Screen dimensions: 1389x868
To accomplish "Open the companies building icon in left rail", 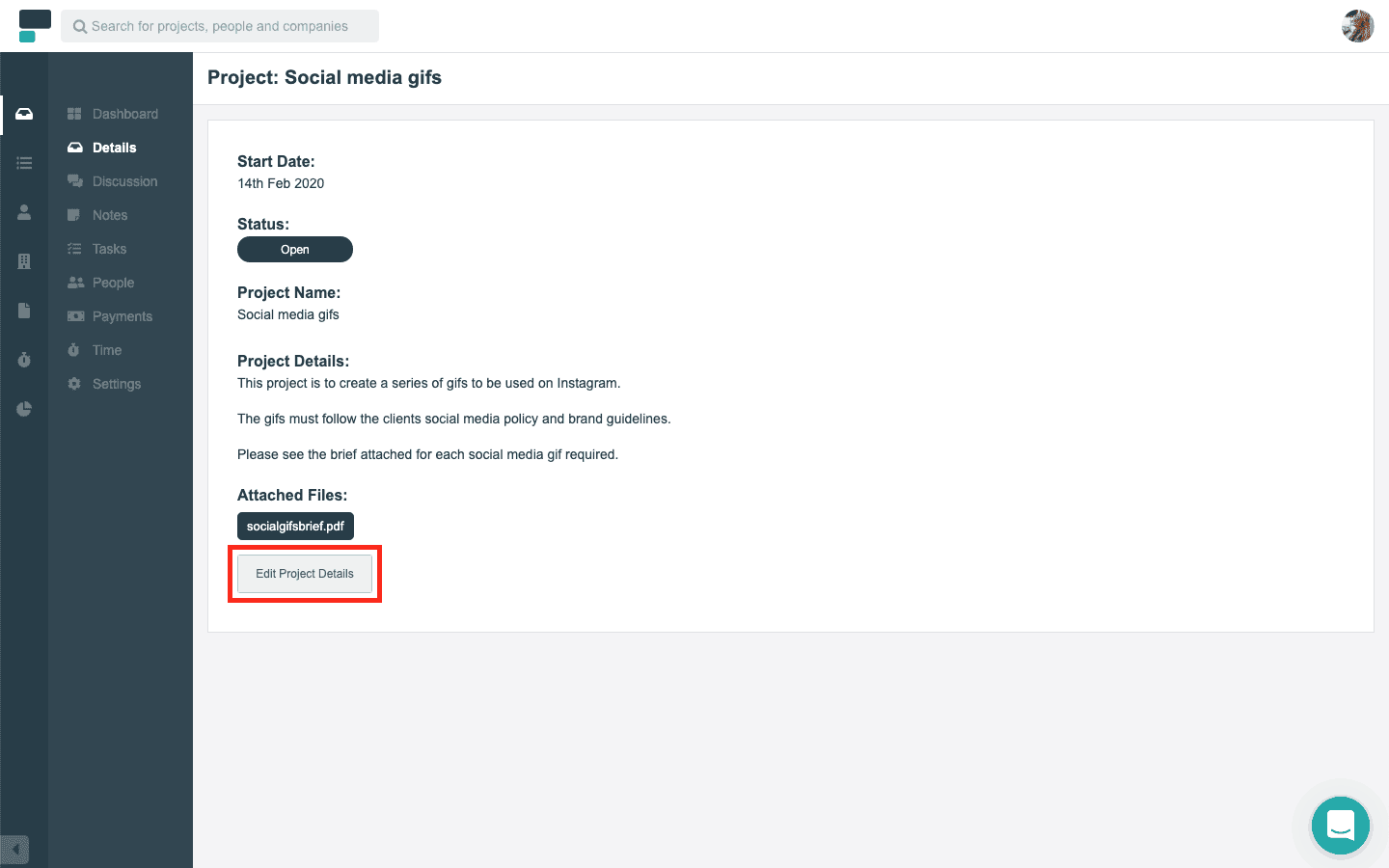I will coord(24,261).
